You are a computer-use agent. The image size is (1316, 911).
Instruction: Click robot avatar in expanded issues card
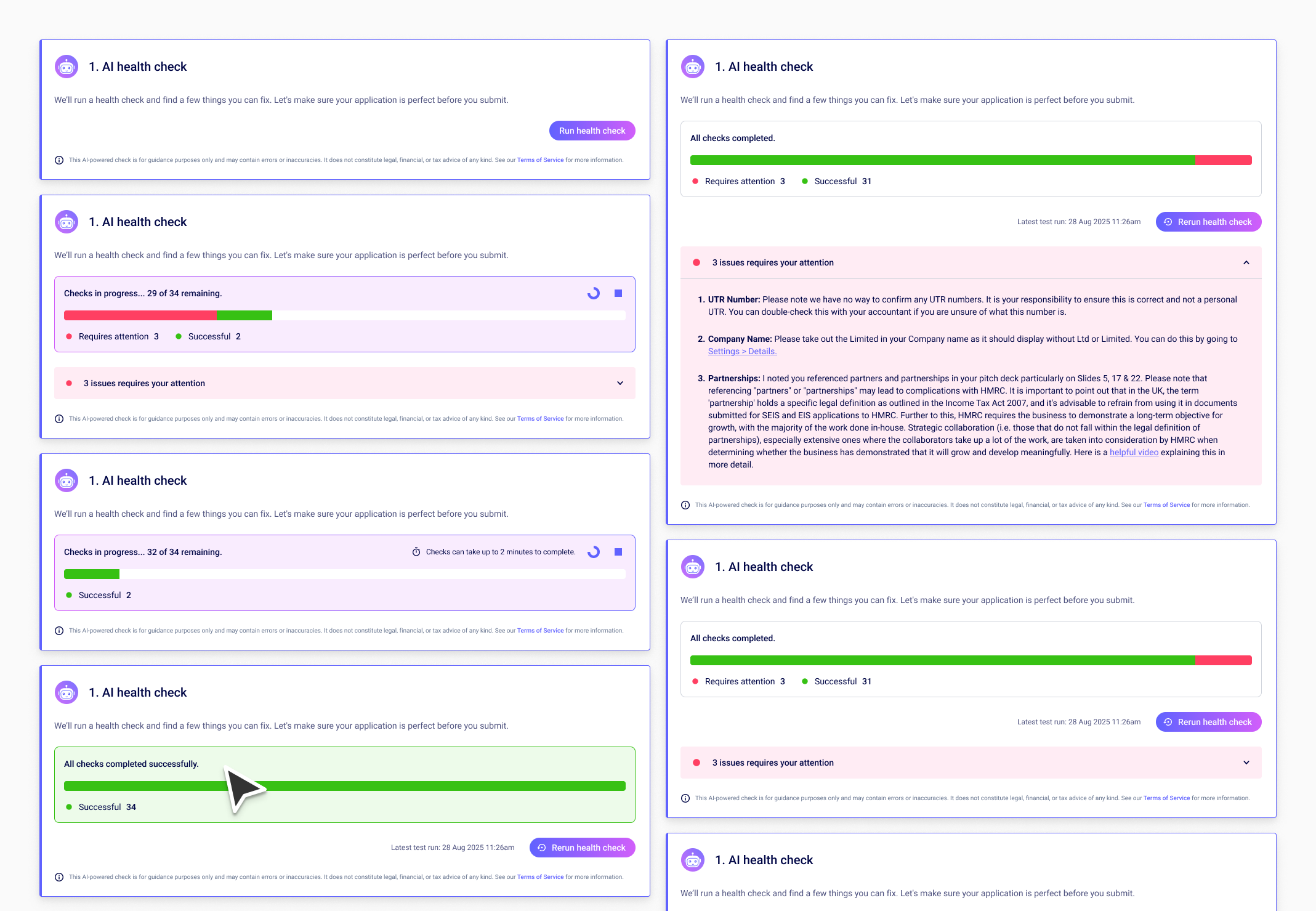click(x=693, y=67)
